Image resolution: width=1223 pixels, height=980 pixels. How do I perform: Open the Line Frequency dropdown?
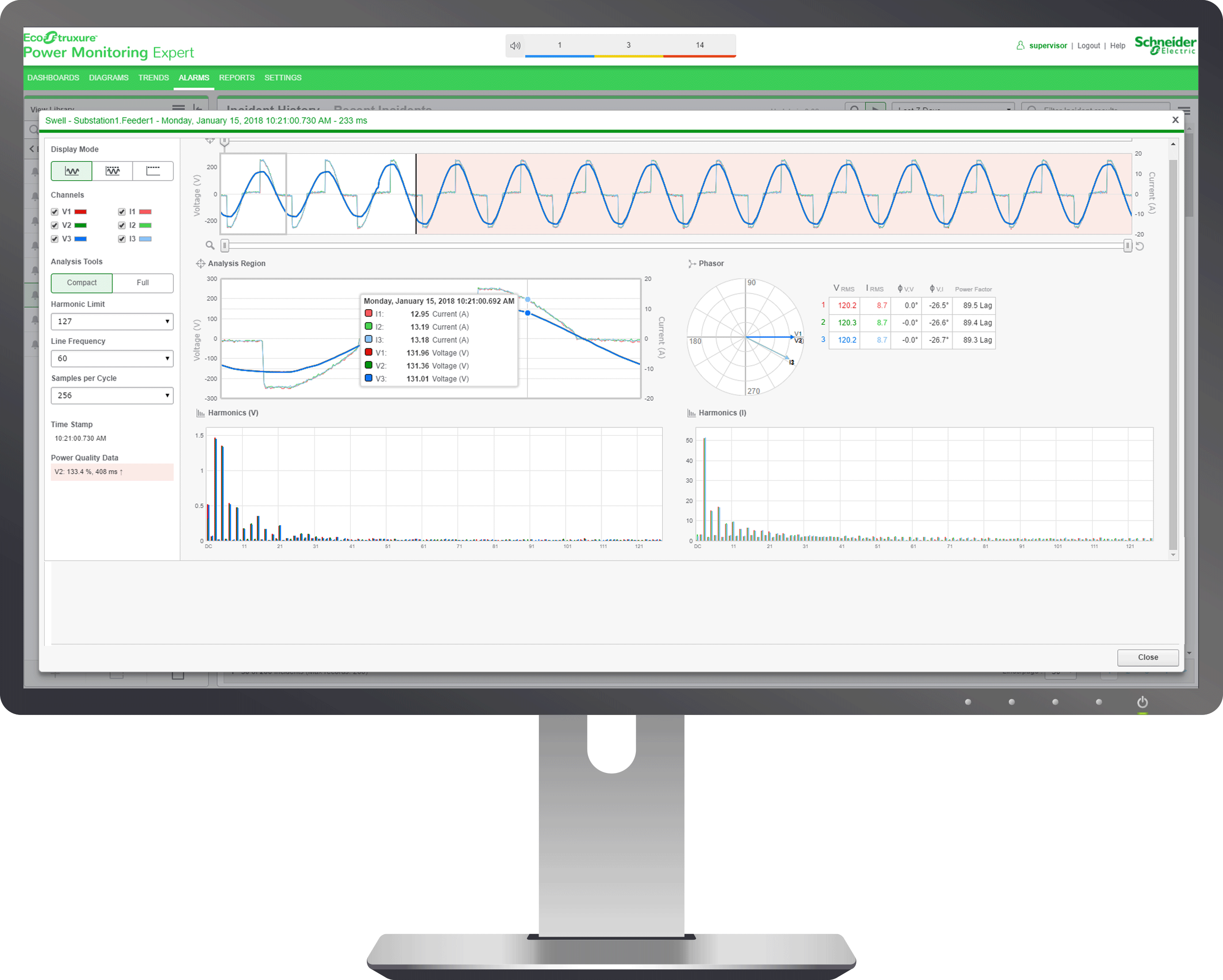[112, 358]
